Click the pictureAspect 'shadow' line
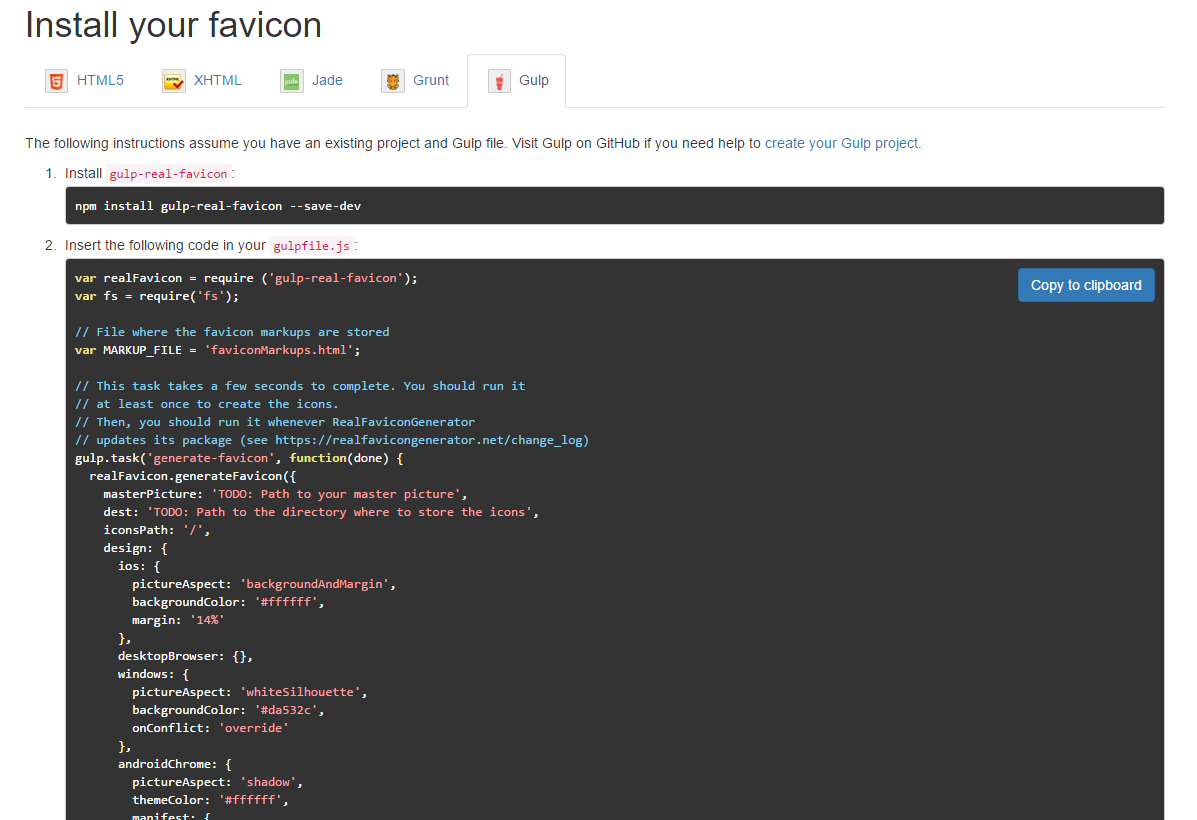Image resolution: width=1197 pixels, height=820 pixels. pos(217,783)
